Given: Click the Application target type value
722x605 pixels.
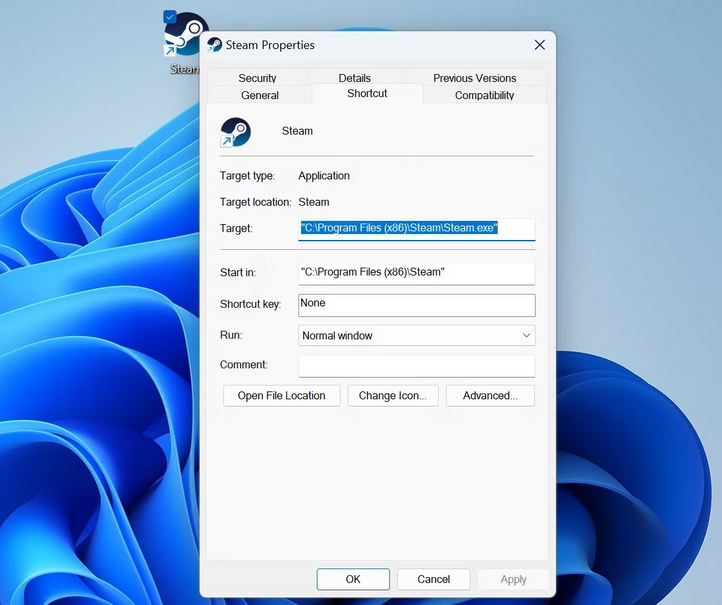Looking at the screenshot, I should tap(324, 176).
